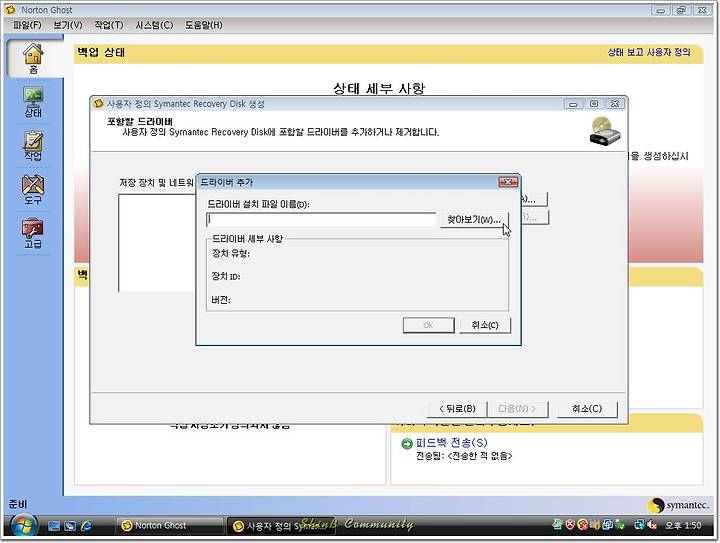Click the 준비 status bar text
Viewport: 720px width, 543px height.
click(x=18, y=504)
